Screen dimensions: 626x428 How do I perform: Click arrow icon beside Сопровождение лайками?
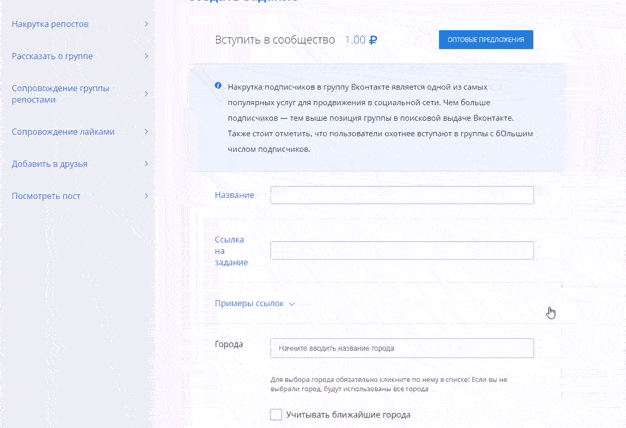pyautogui.click(x=146, y=131)
